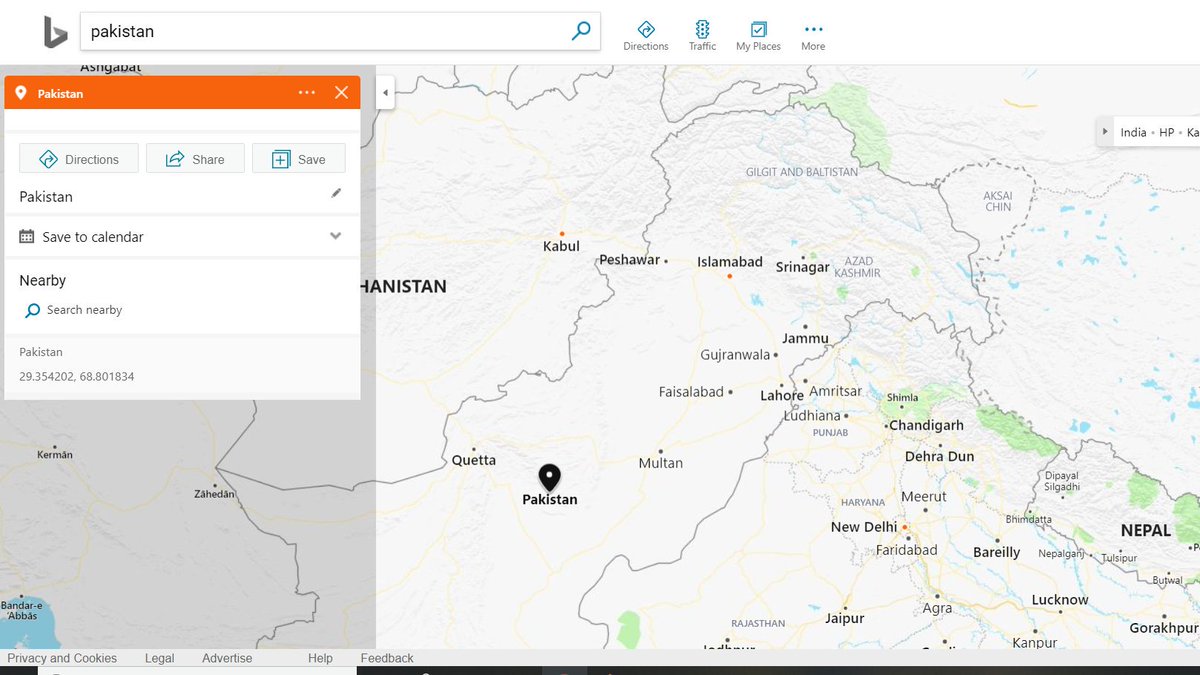1200x675 pixels.
Task: Click the Gilgit and Baltistan label
Action: pyautogui.click(x=802, y=172)
